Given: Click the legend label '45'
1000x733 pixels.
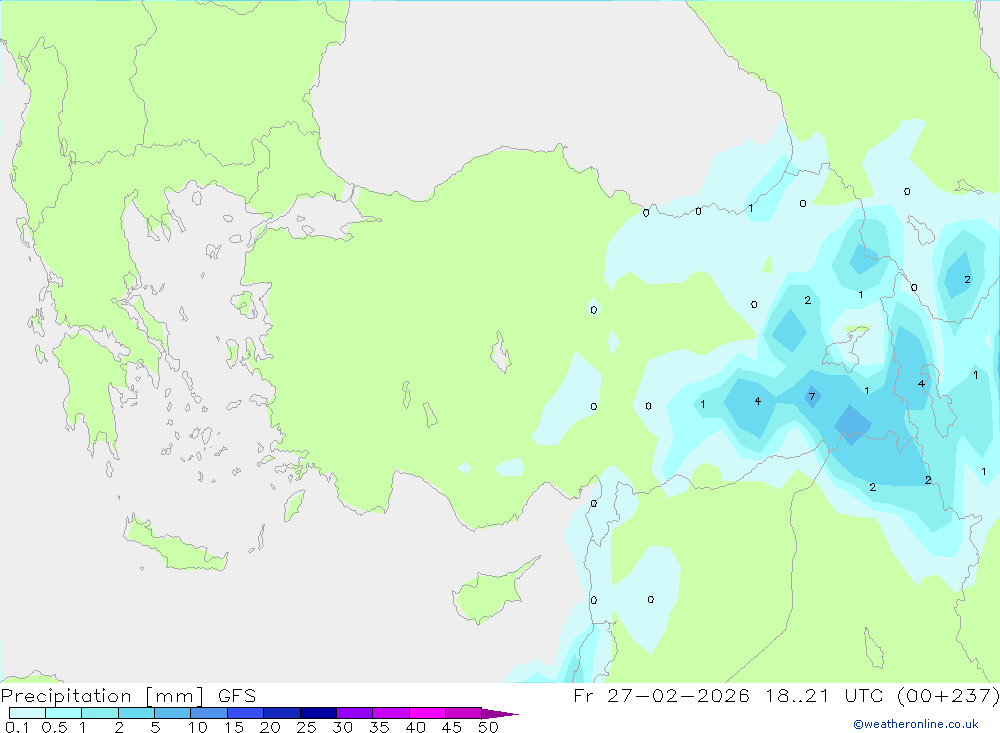Looking at the screenshot, I should [x=452, y=727].
